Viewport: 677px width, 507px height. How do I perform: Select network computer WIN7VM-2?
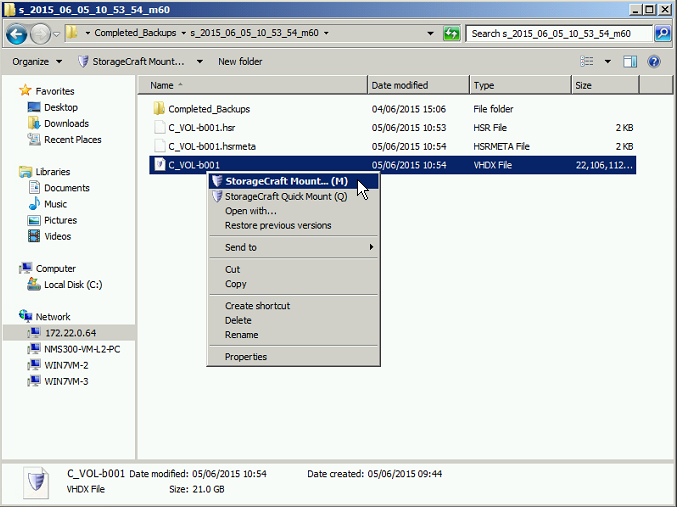point(58,365)
